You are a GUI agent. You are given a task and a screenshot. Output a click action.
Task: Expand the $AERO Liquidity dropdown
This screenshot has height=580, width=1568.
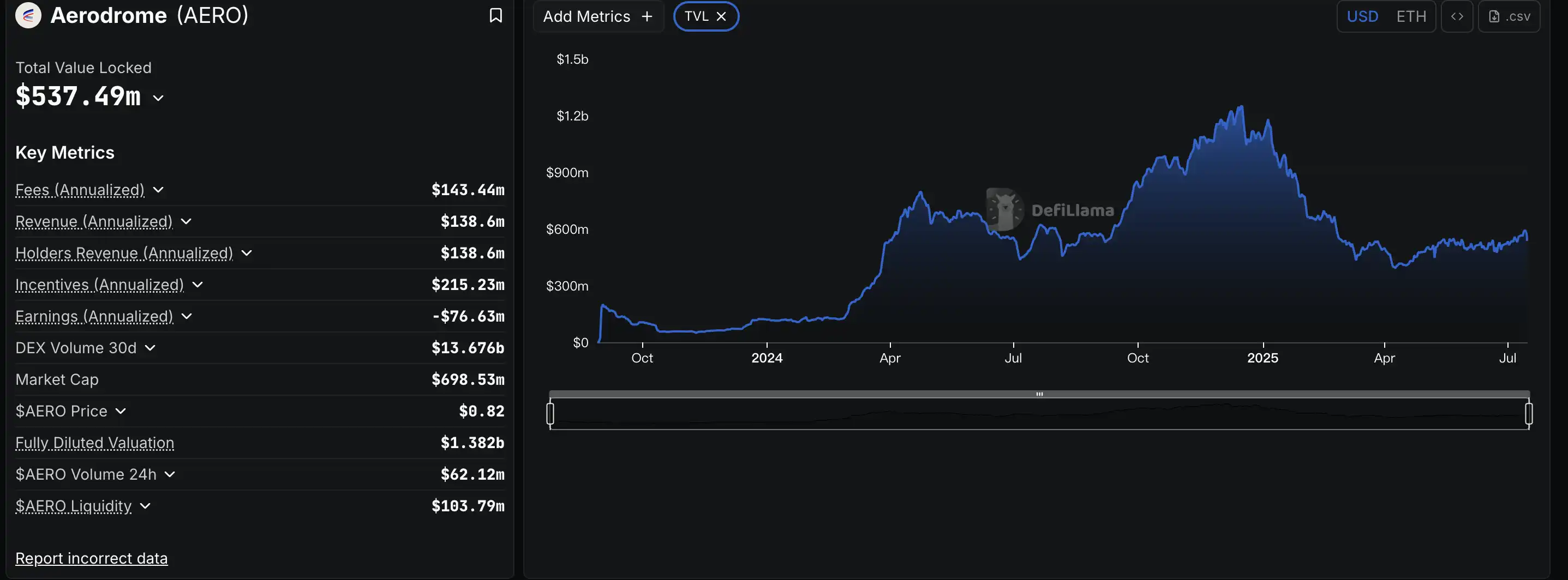[x=144, y=506]
